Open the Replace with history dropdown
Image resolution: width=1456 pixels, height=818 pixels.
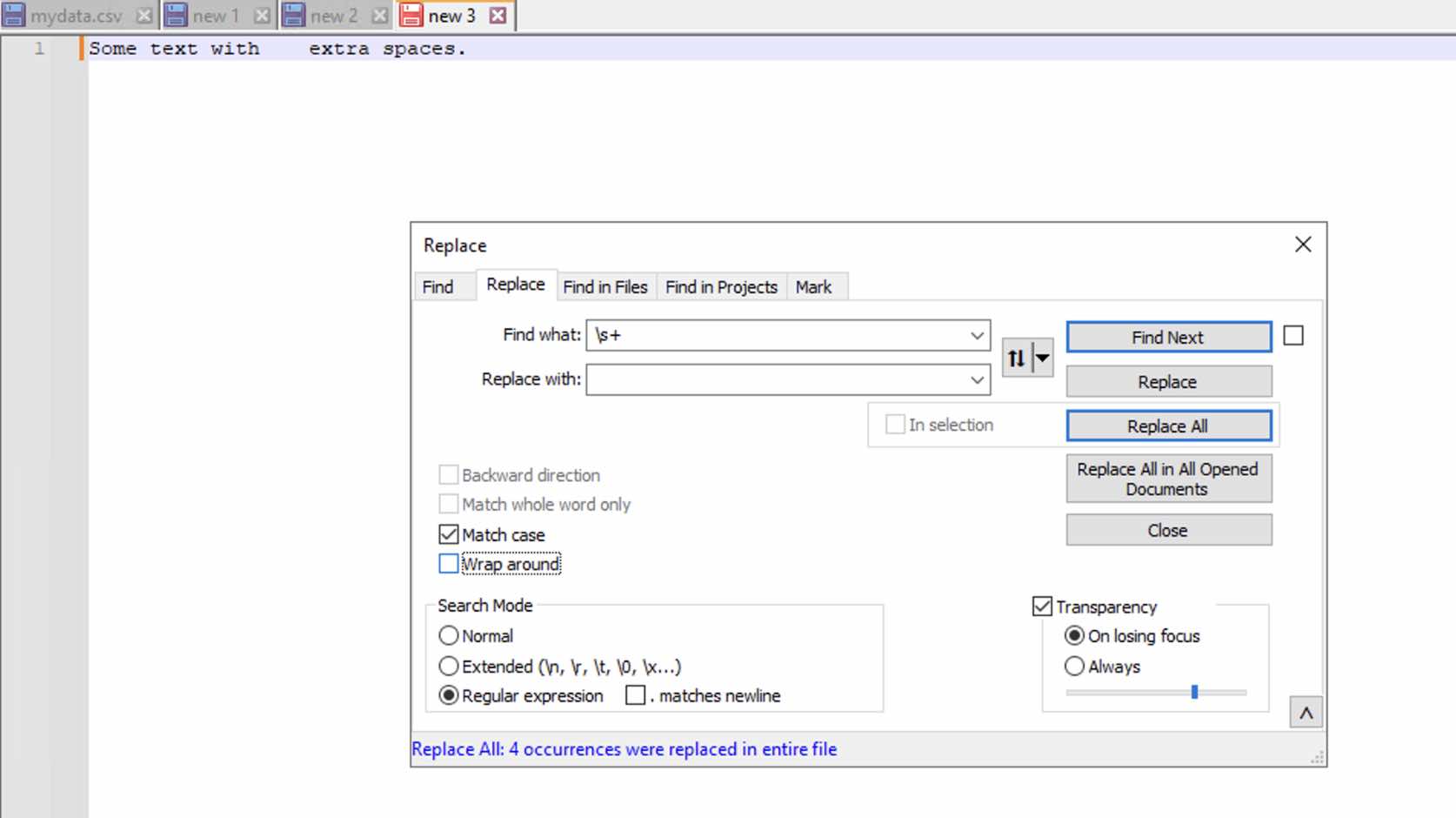[x=976, y=379]
